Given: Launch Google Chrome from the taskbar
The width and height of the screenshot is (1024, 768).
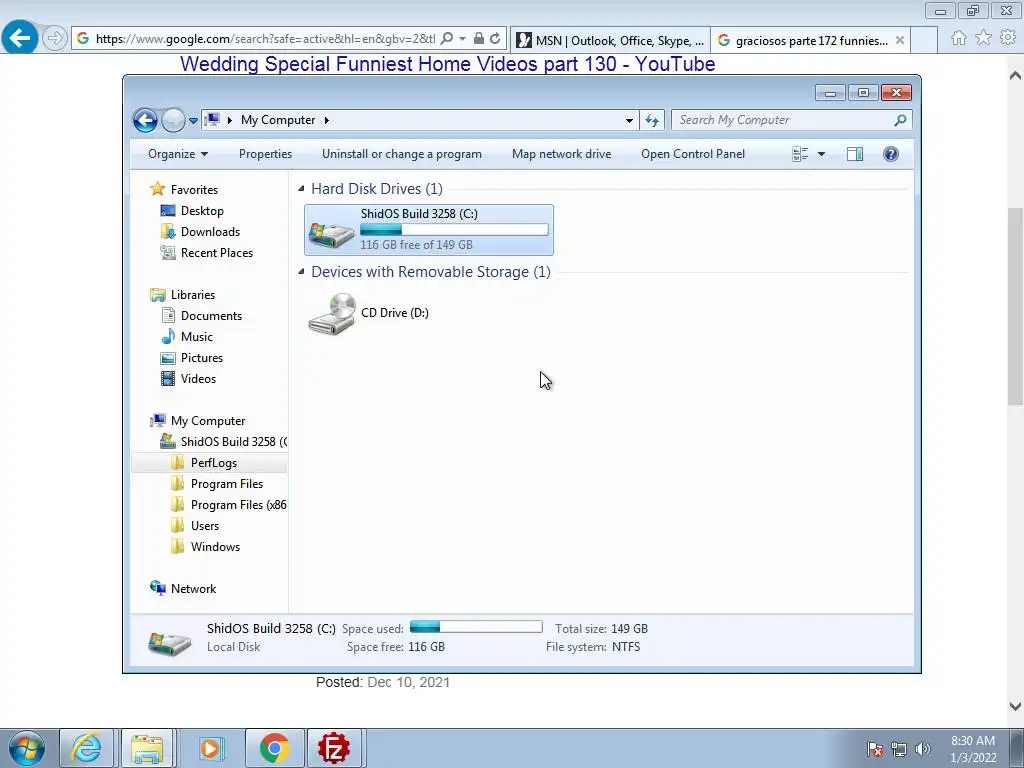Looking at the screenshot, I should (x=274, y=748).
